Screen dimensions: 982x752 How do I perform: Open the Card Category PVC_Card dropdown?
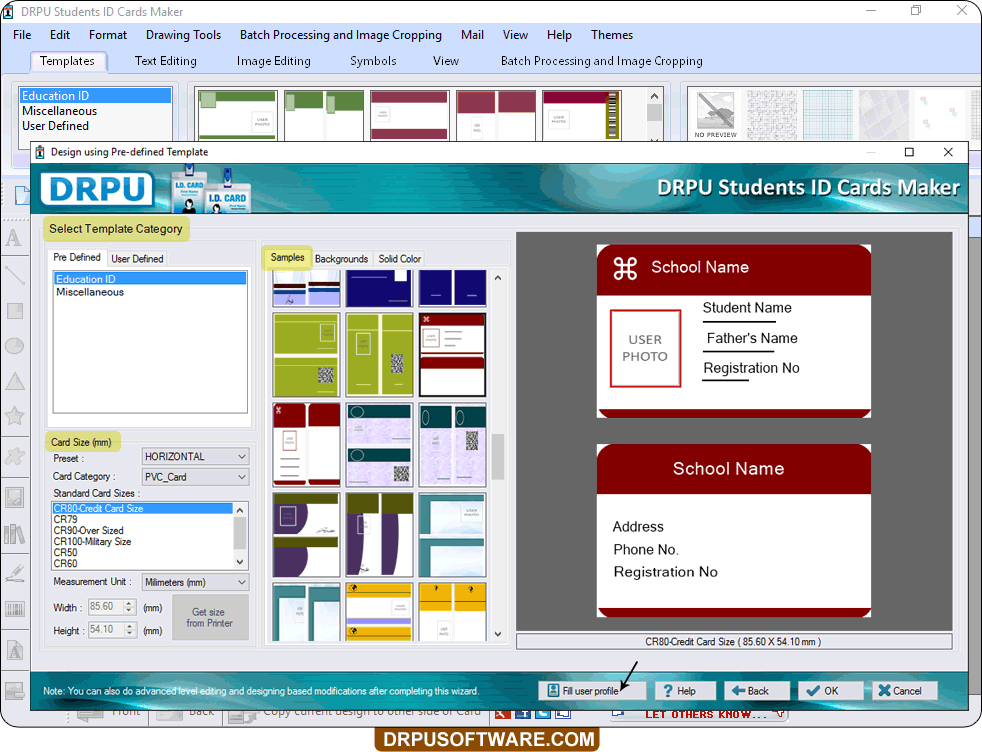point(195,477)
